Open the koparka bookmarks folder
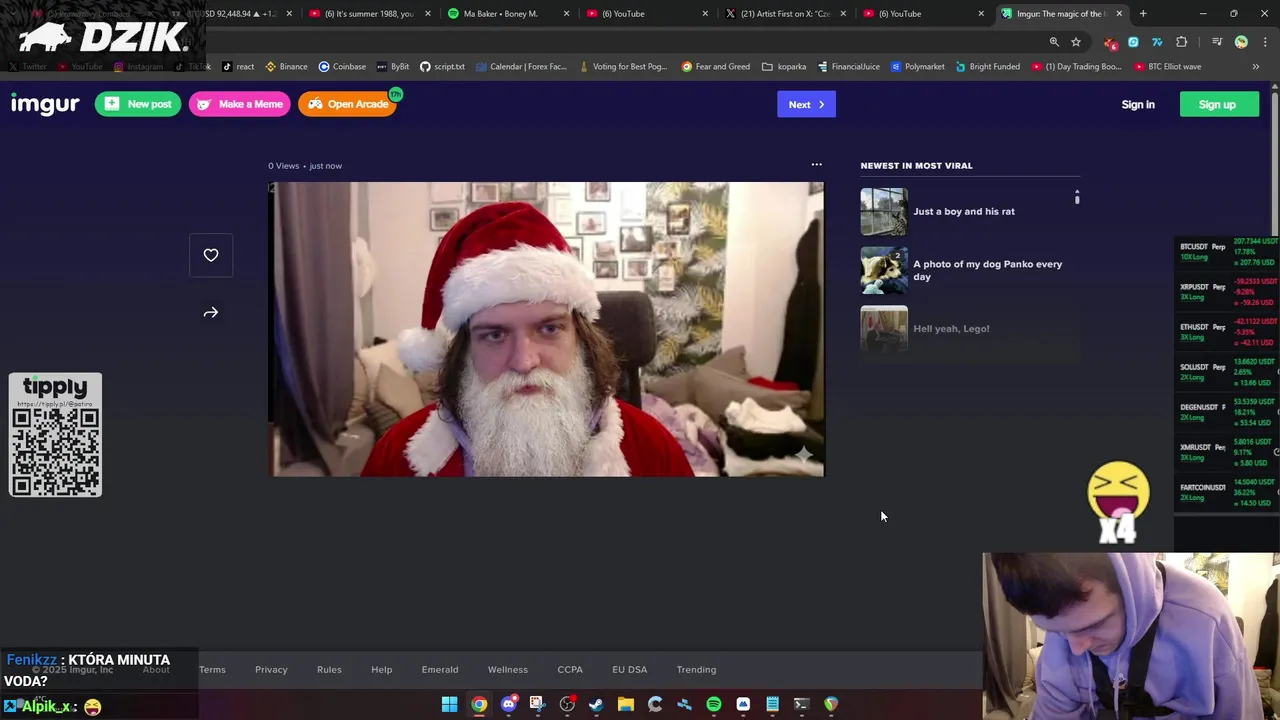Image resolution: width=1280 pixels, height=720 pixels. point(784,67)
